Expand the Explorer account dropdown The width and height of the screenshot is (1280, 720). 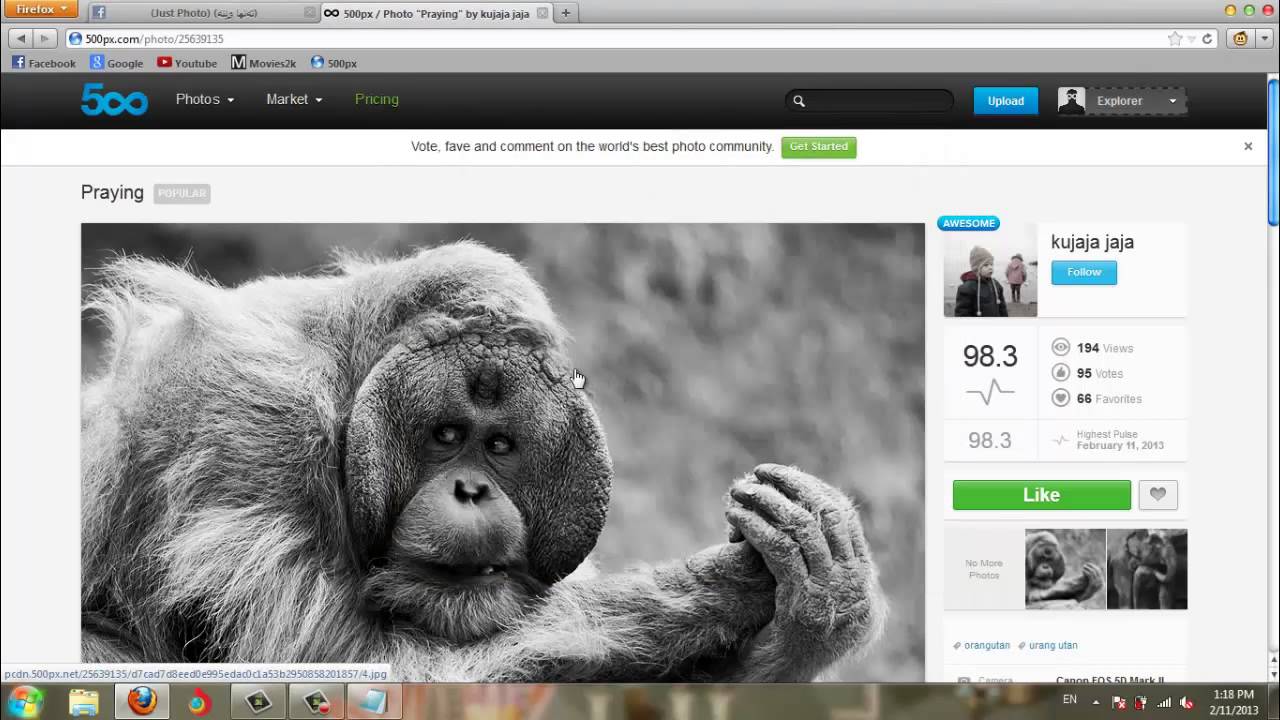(x=1173, y=101)
